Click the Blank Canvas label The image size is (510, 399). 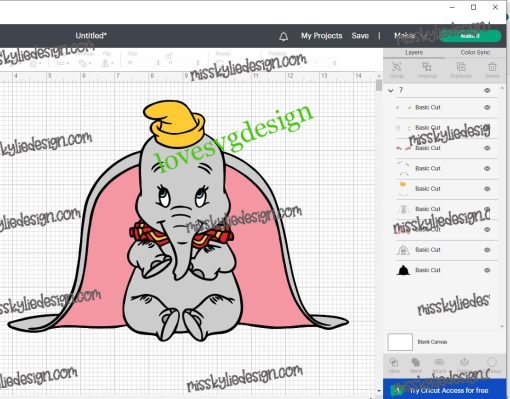432,342
